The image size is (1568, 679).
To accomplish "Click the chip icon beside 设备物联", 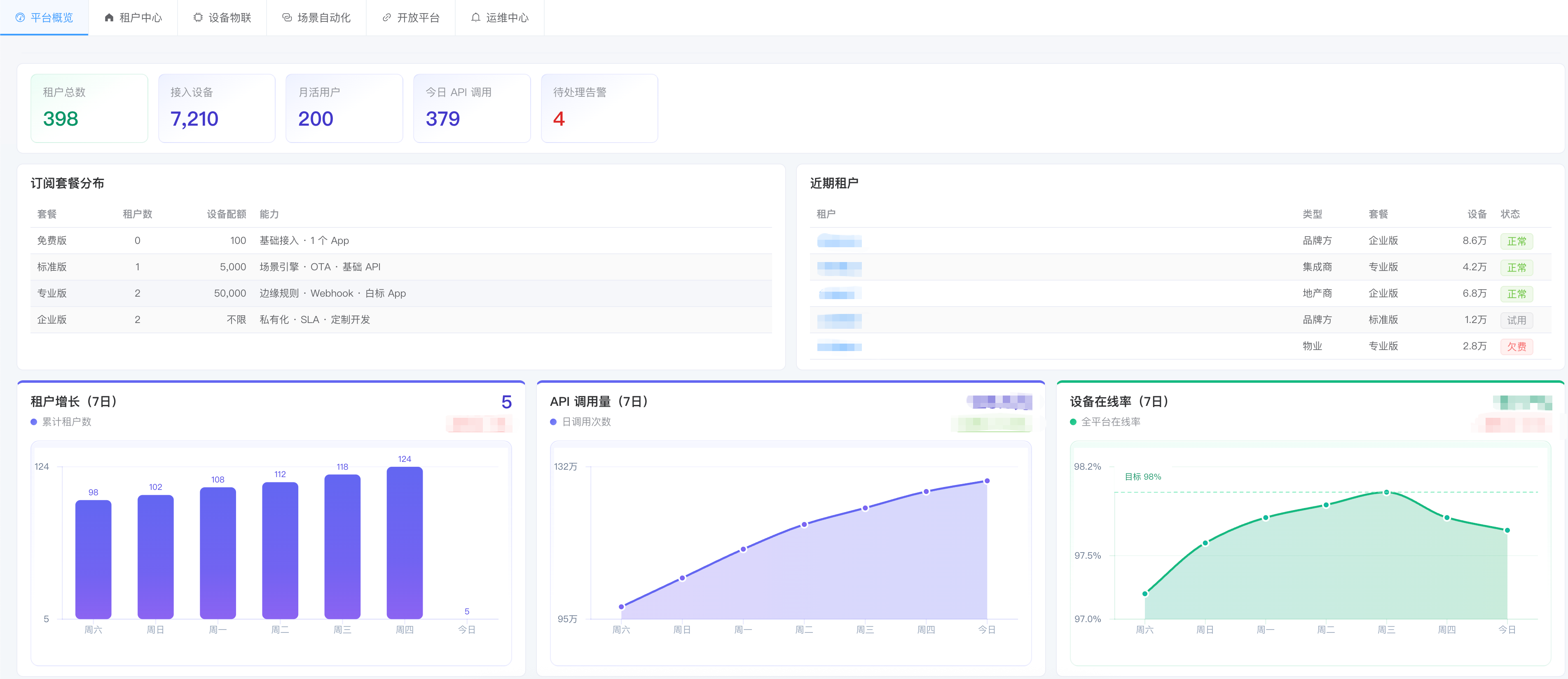I will (x=198, y=18).
